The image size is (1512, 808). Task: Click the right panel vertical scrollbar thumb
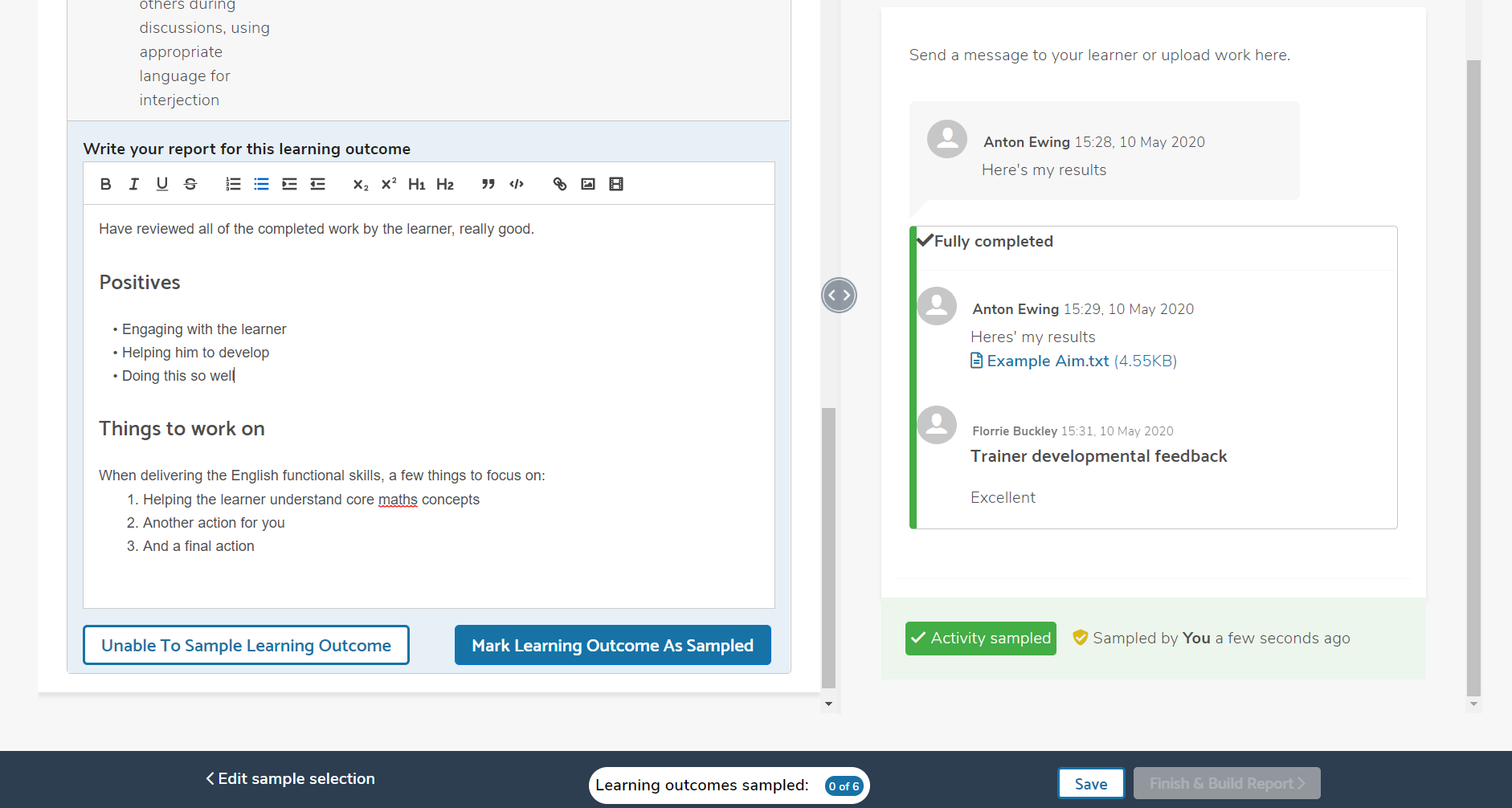click(x=1473, y=377)
